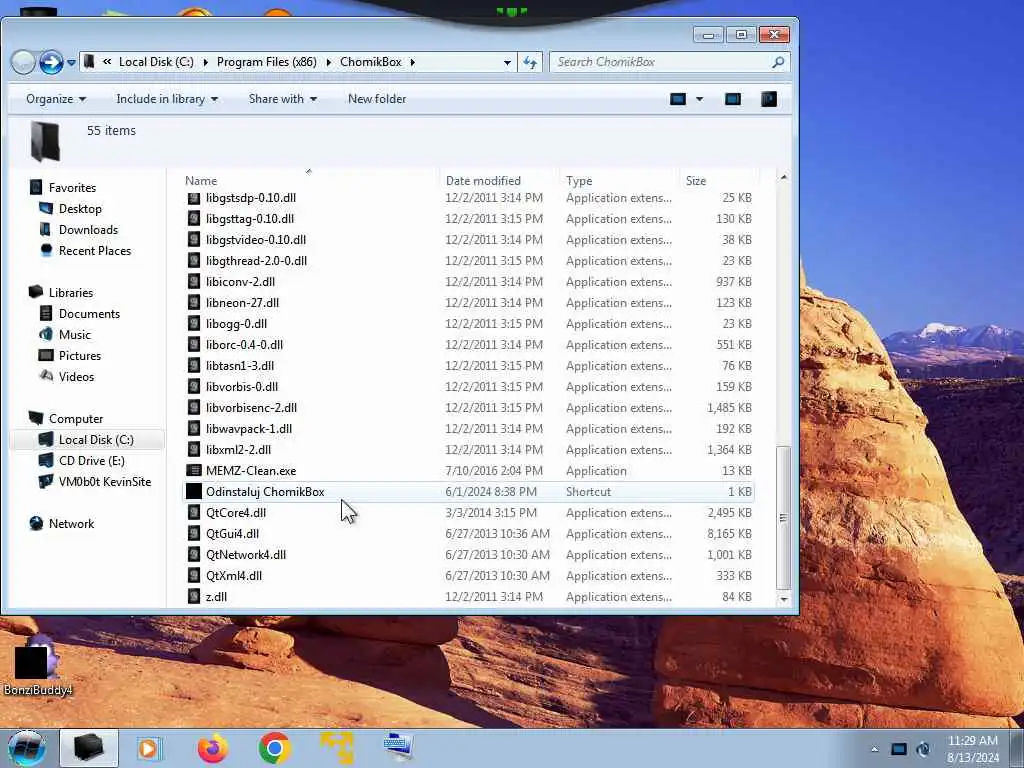The width and height of the screenshot is (1024, 768).
Task: Toggle the preview pane icon
Action: (x=733, y=99)
